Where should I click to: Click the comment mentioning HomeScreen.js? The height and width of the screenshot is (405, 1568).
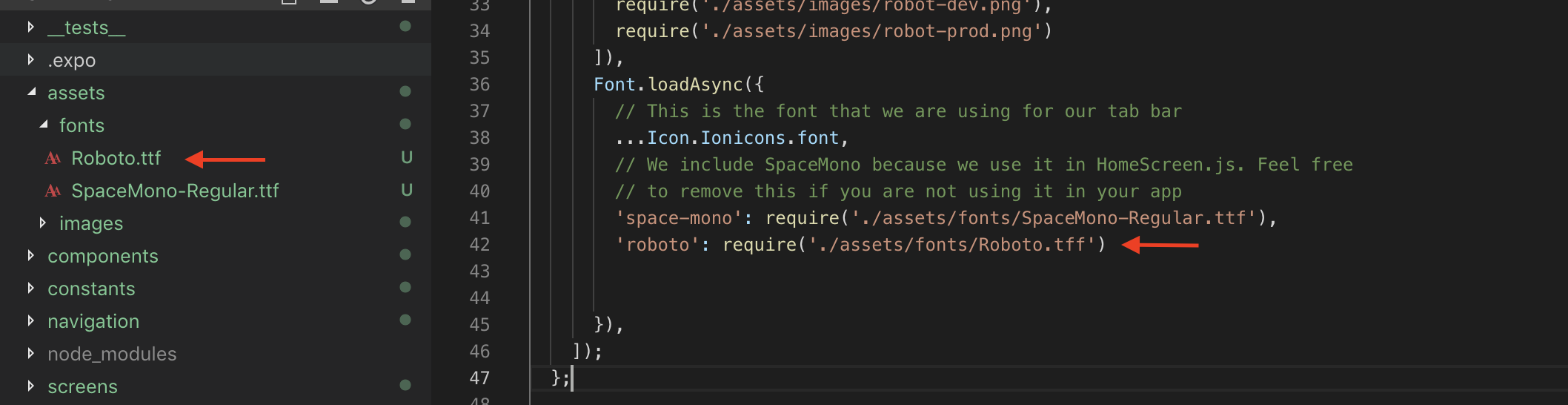pyautogui.click(x=984, y=165)
